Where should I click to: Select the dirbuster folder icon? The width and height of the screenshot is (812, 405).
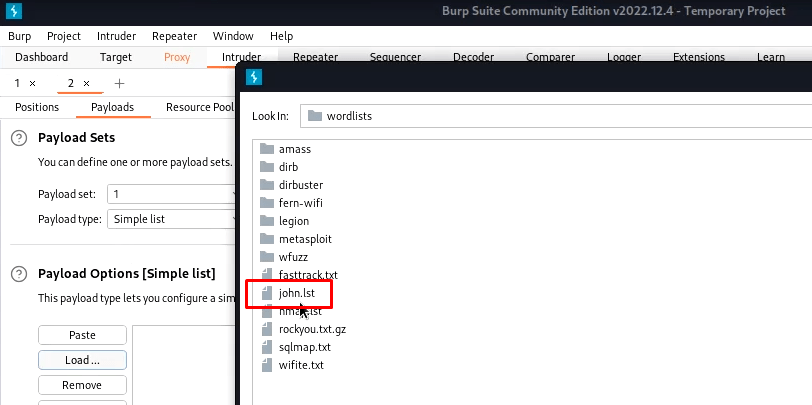click(267, 185)
